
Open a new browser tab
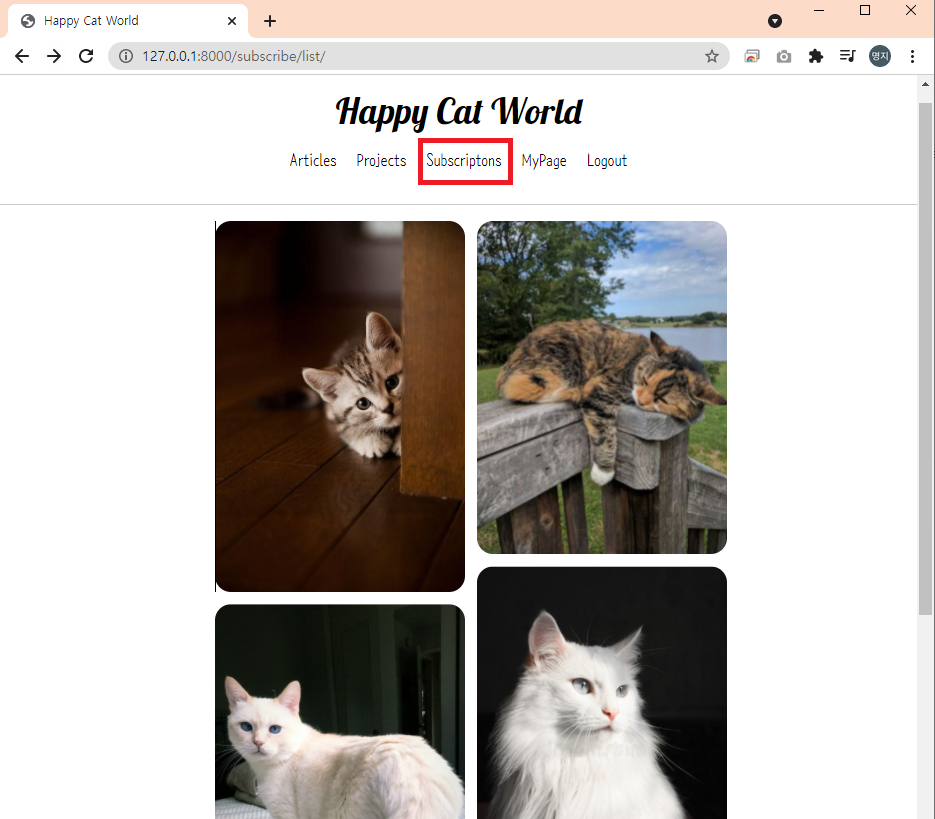(x=270, y=21)
